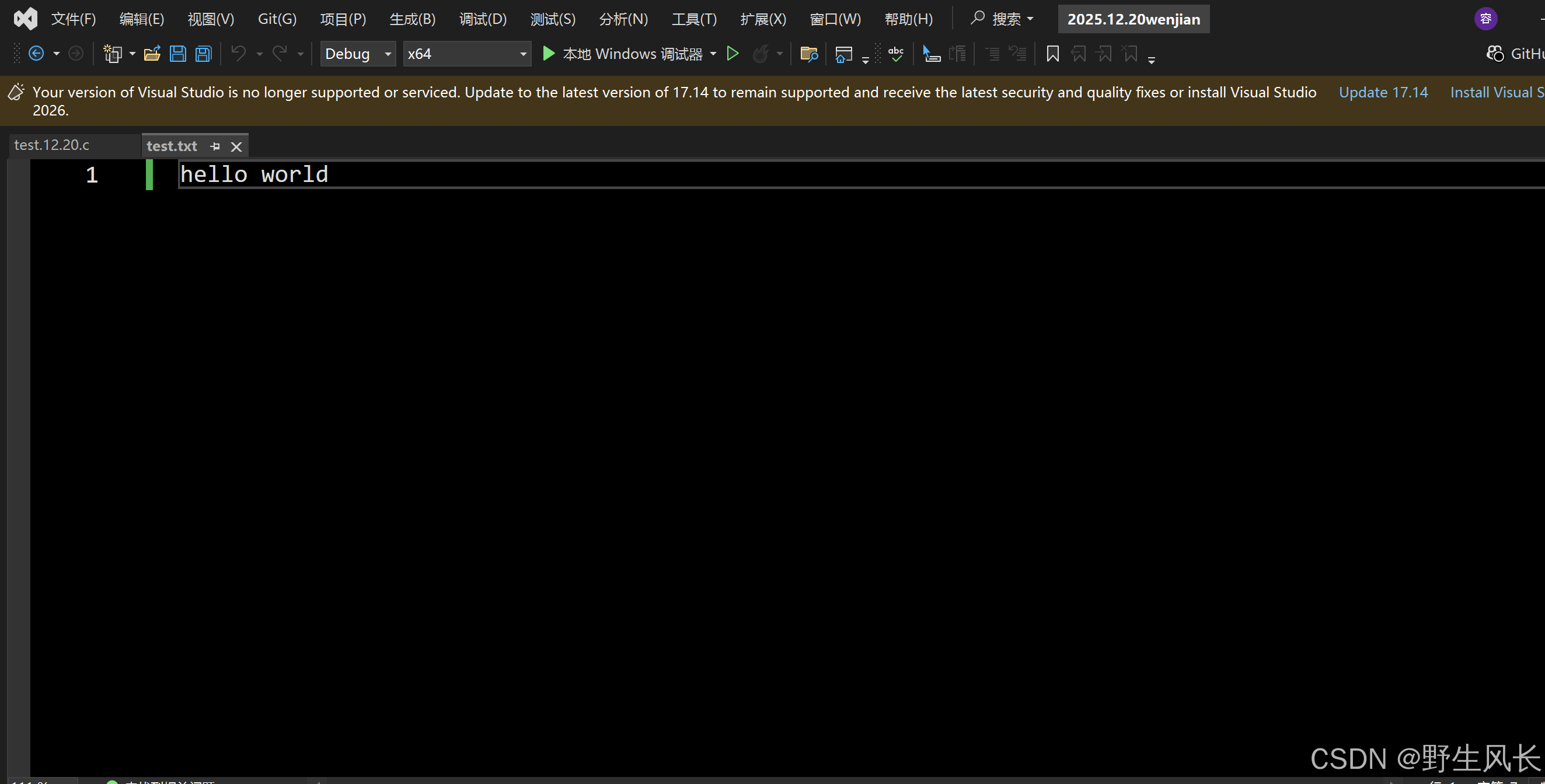
Task: Open the new project dropdown arrow
Action: [132, 54]
